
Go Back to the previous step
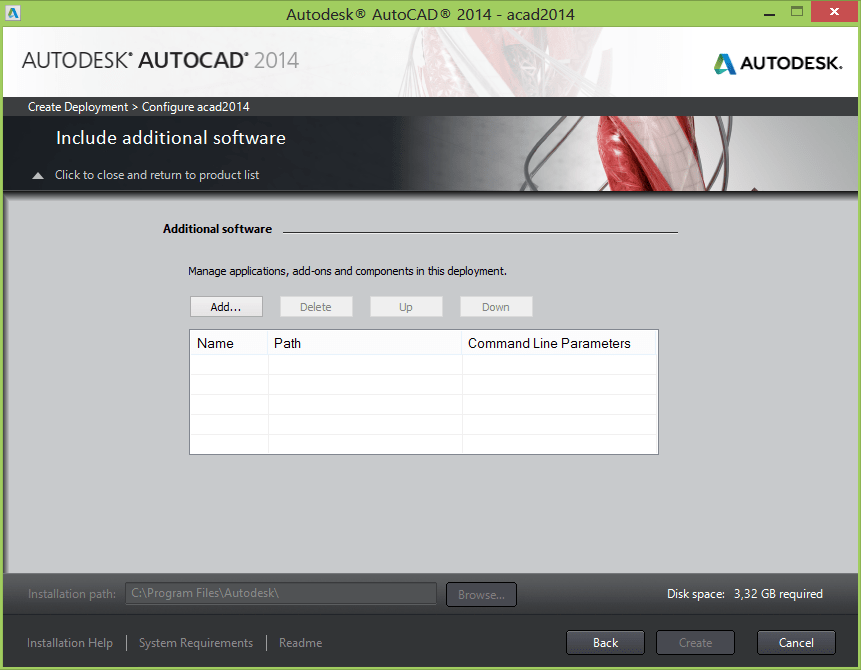(605, 643)
